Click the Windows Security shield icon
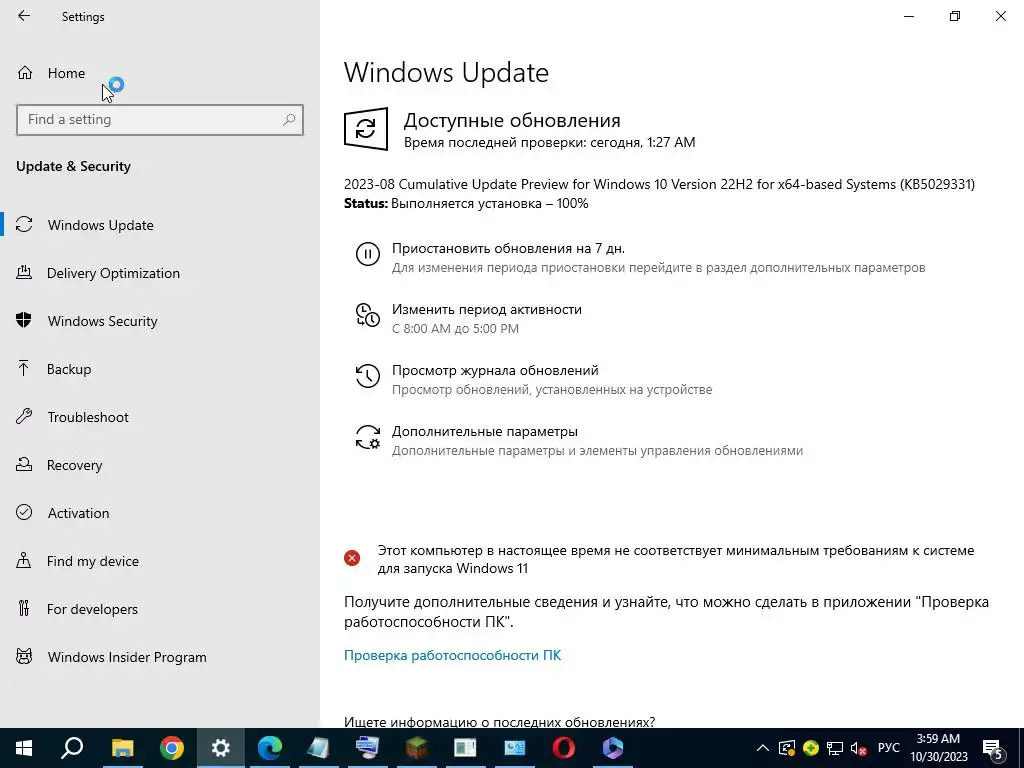 [x=24, y=320]
